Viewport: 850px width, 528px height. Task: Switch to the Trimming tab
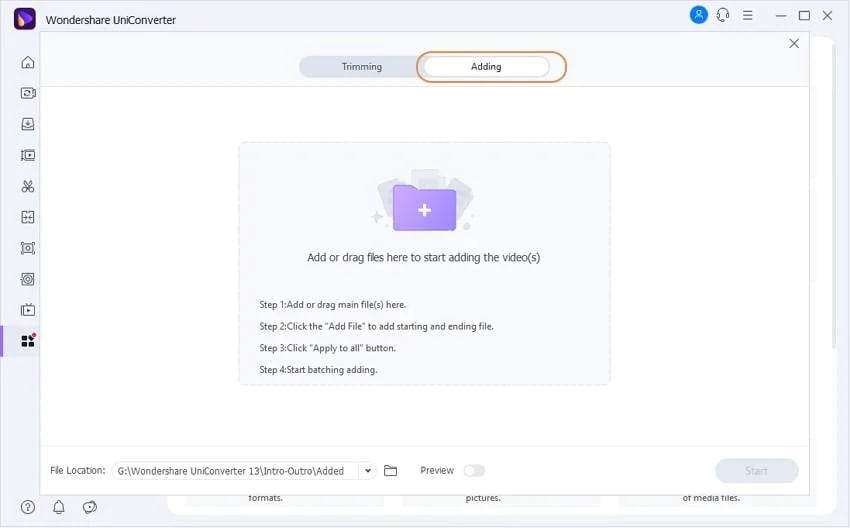coord(362,67)
